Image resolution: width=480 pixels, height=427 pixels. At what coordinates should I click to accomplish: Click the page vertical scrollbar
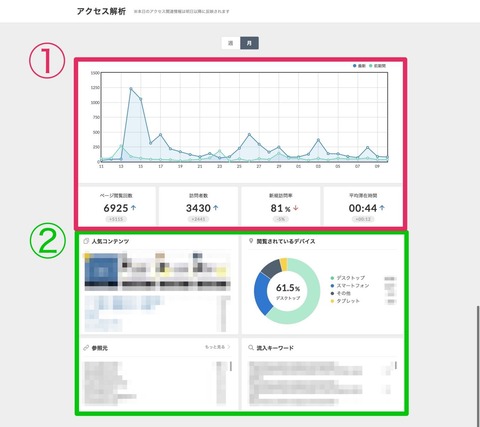click(478, 365)
